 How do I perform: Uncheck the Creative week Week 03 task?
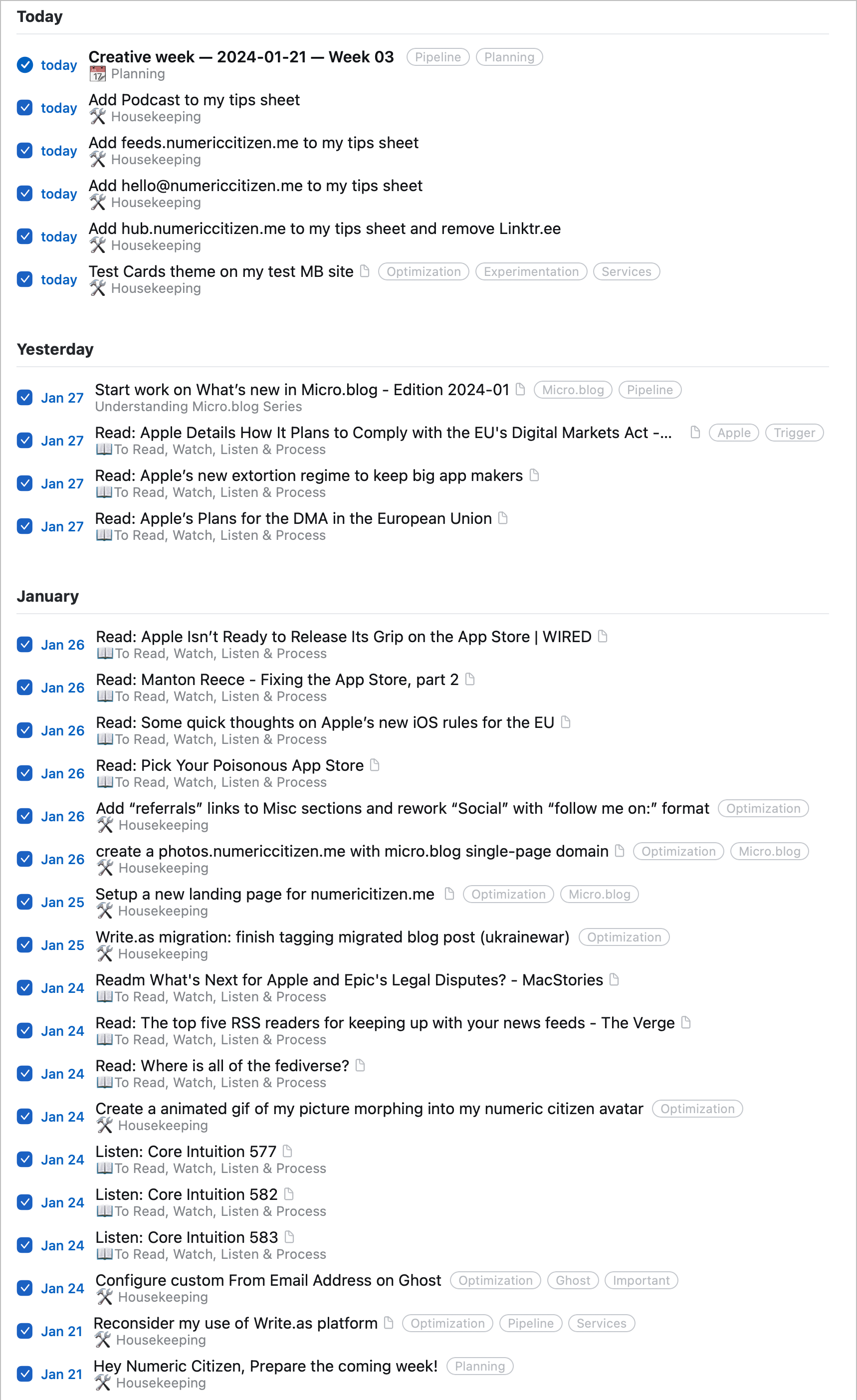click(x=25, y=65)
